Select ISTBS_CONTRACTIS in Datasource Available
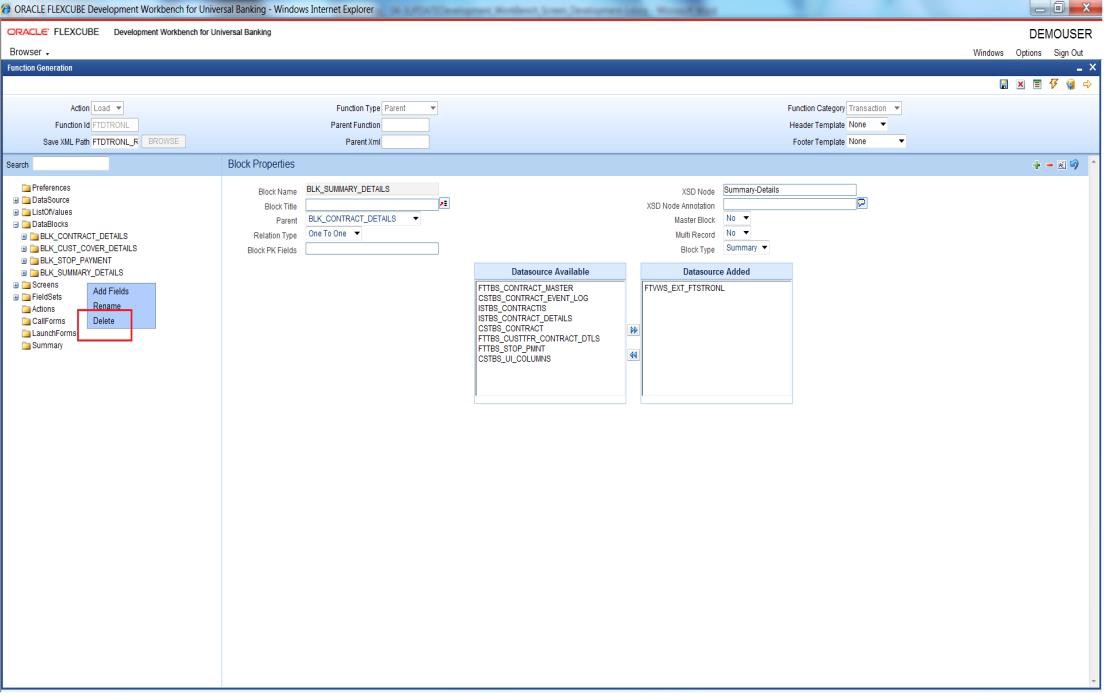 [x=512, y=308]
